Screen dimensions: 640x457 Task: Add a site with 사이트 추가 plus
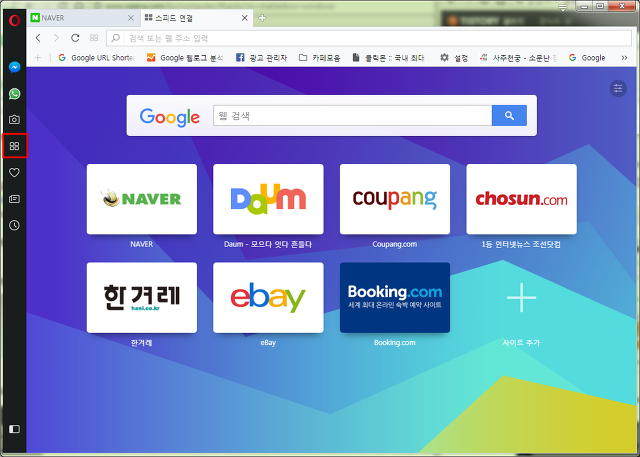[x=521, y=297]
